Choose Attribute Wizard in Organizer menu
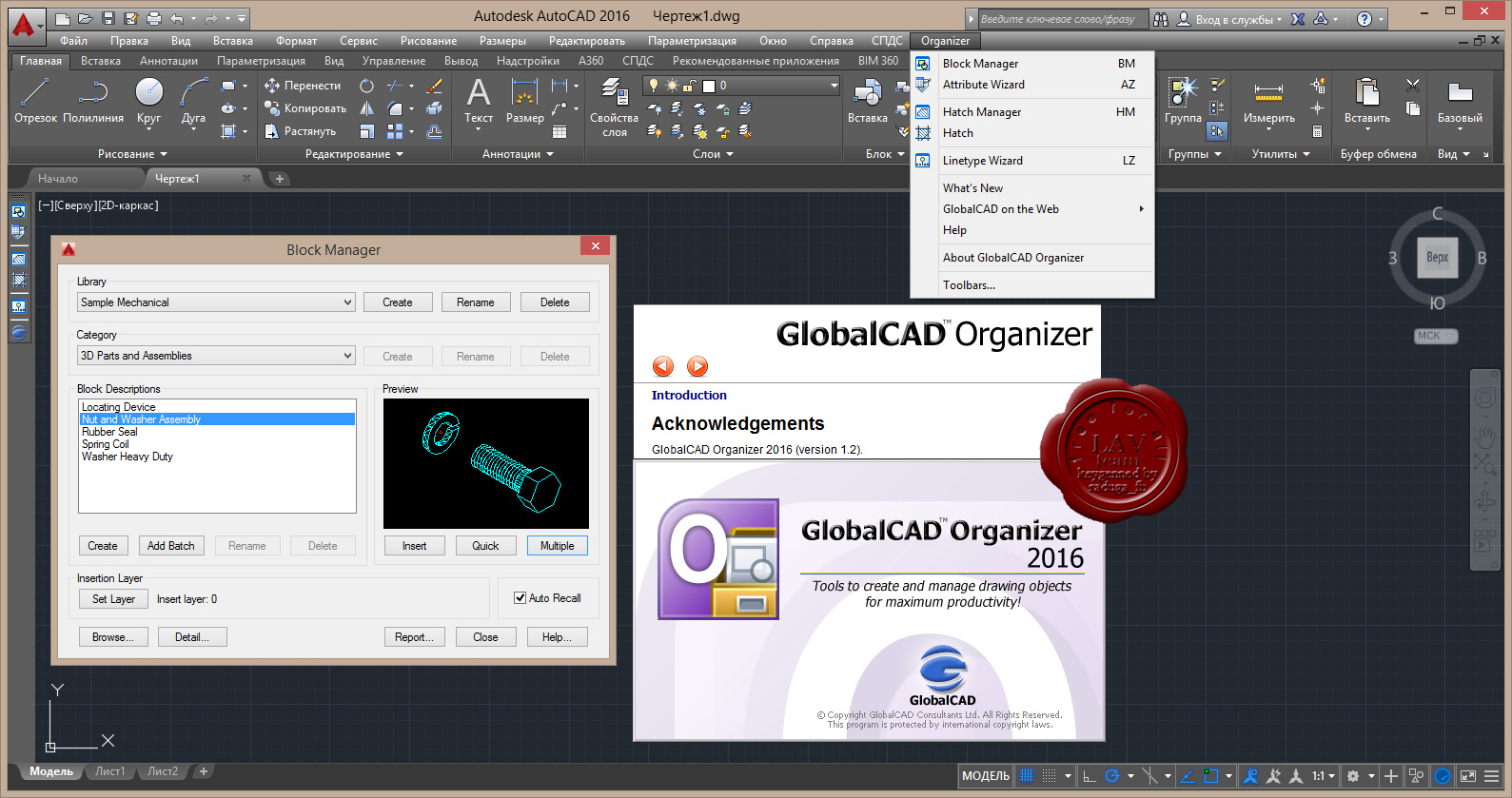Screen dimensions: 1512x798 pyautogui.click(x=1032, y=85)
